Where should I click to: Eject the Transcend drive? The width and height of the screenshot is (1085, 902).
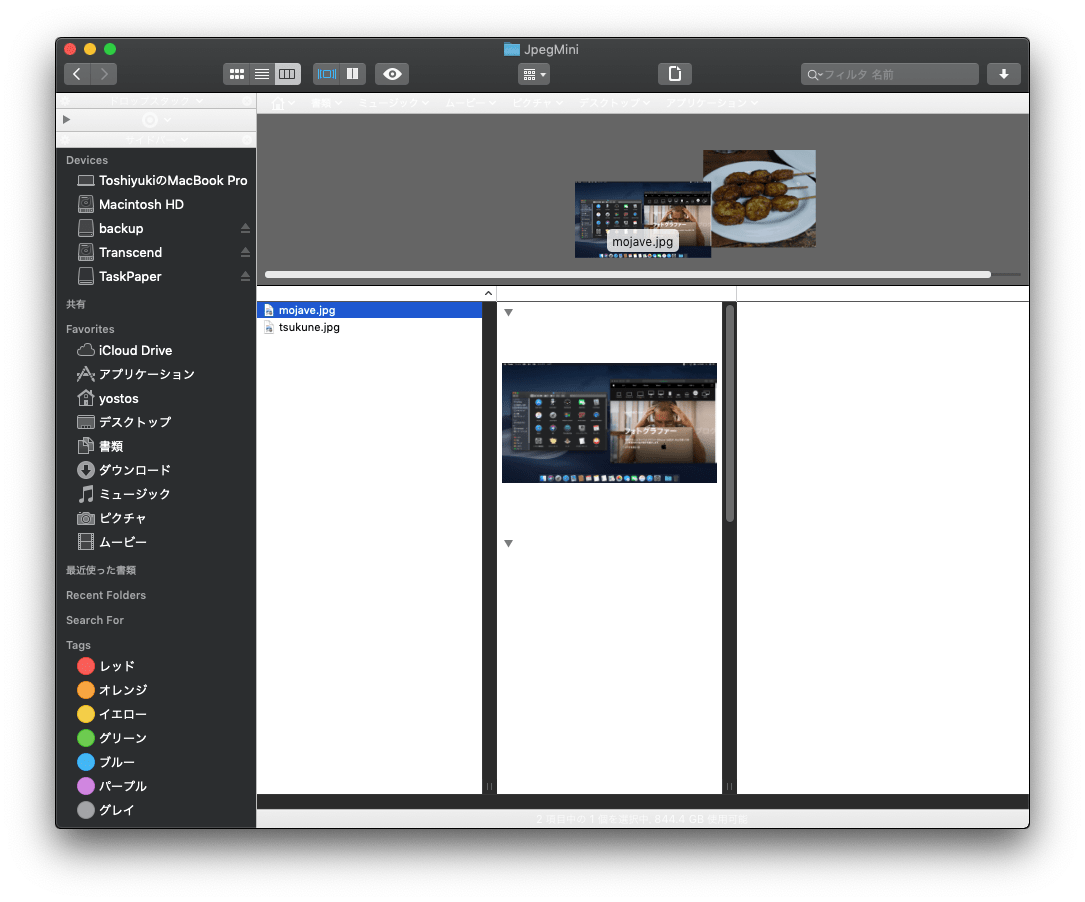(x=245, y=253)
